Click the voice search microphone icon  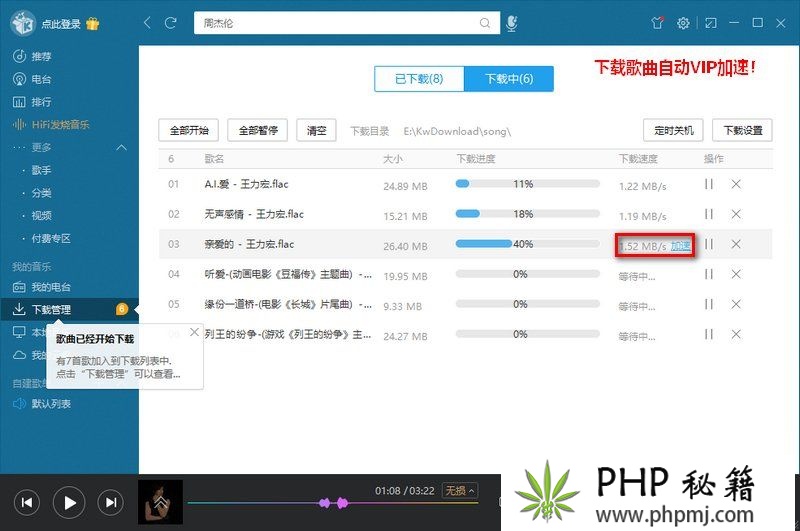512,22
